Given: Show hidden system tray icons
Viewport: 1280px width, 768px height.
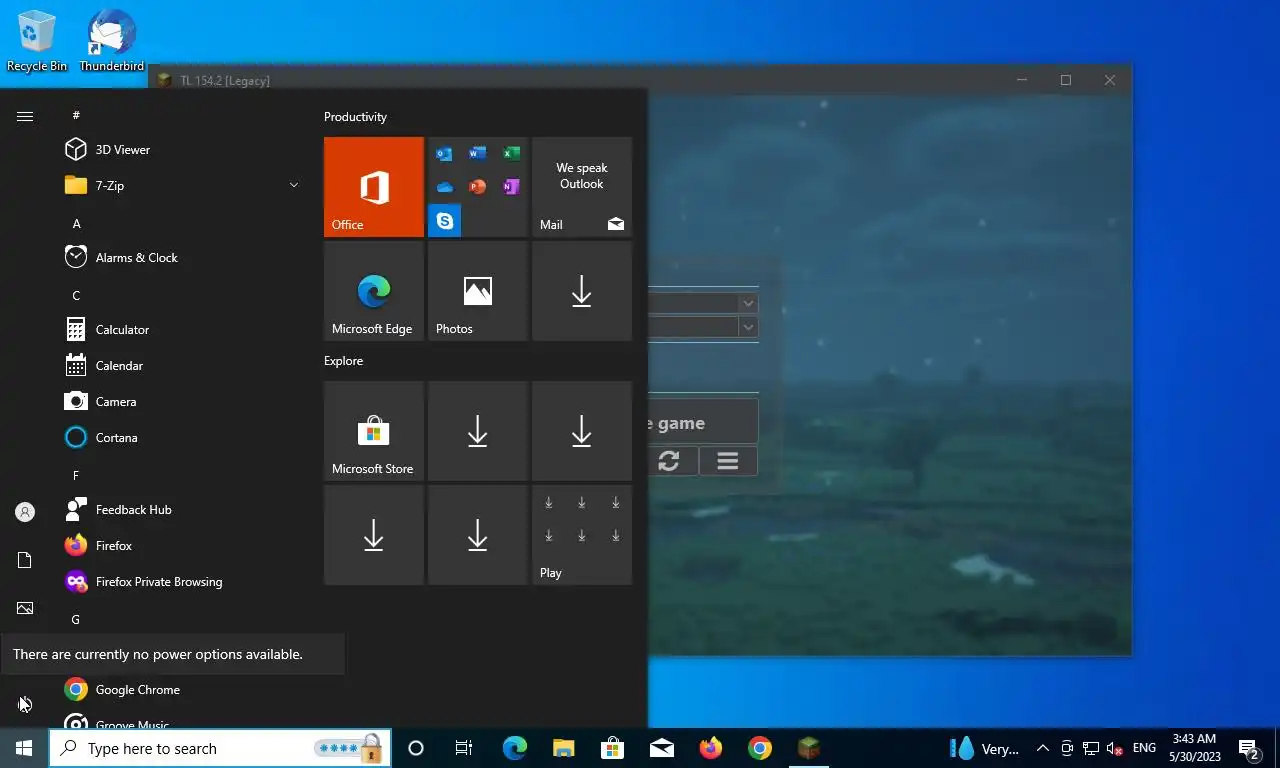Looking at the screenshot, I should [1042, 748].
